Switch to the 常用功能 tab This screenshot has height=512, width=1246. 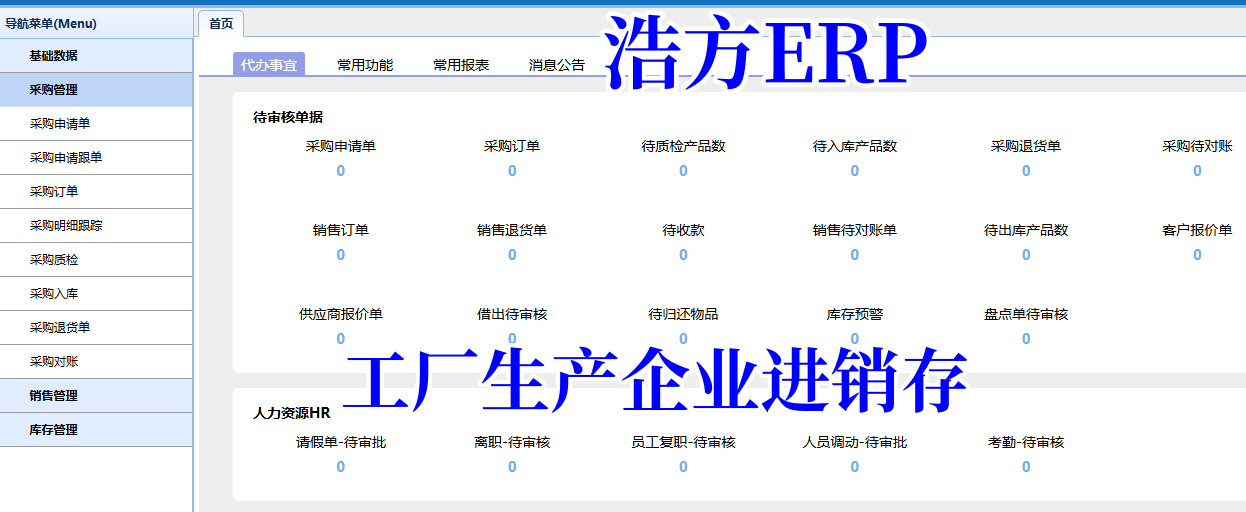point(365,65)
